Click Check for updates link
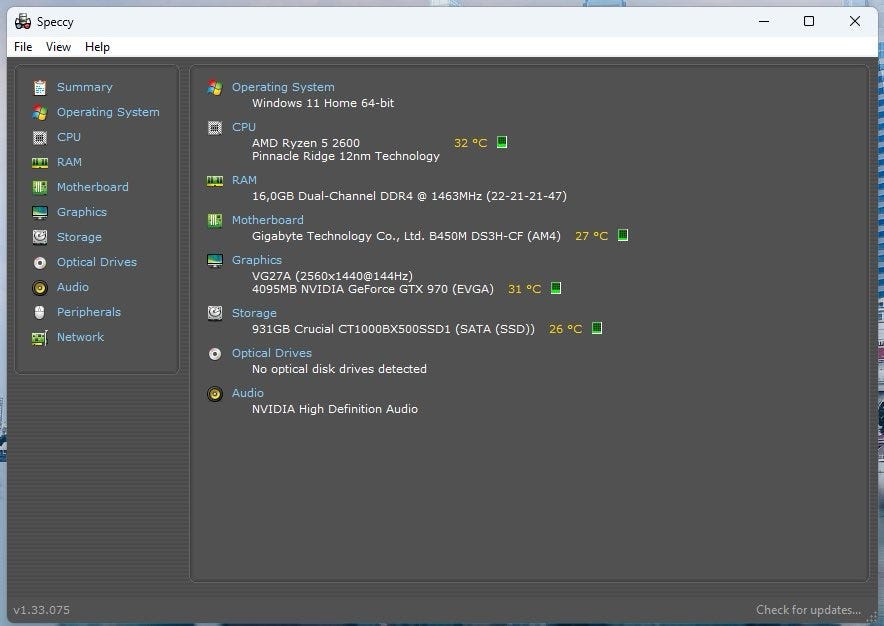This screenshot has height=626, width=884. (x=808, y=610)
